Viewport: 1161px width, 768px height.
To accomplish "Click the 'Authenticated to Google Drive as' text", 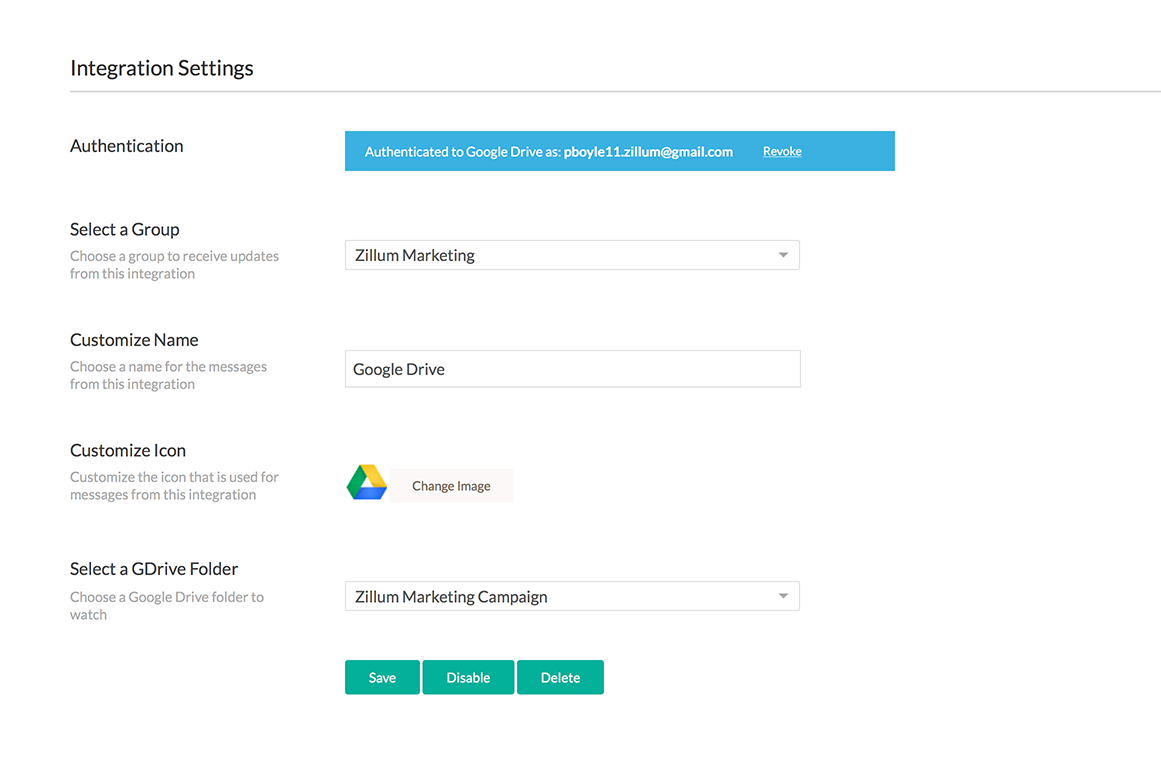I will click(x=462, y=152).
